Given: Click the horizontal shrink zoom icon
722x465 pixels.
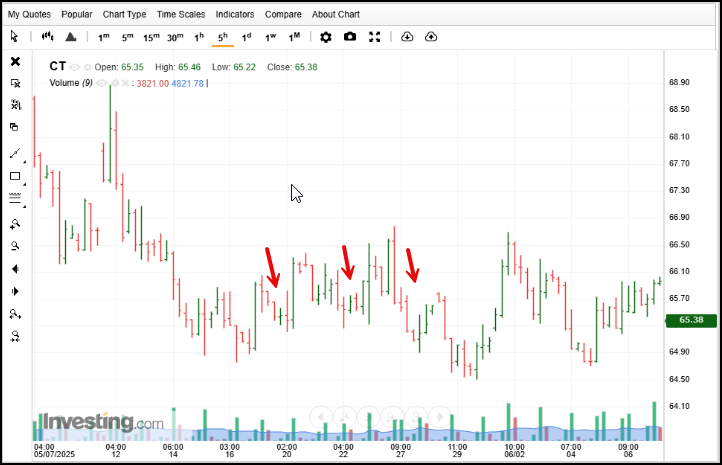Looking at the screenshot, I should pyautogui.click(x=15, y=337).
